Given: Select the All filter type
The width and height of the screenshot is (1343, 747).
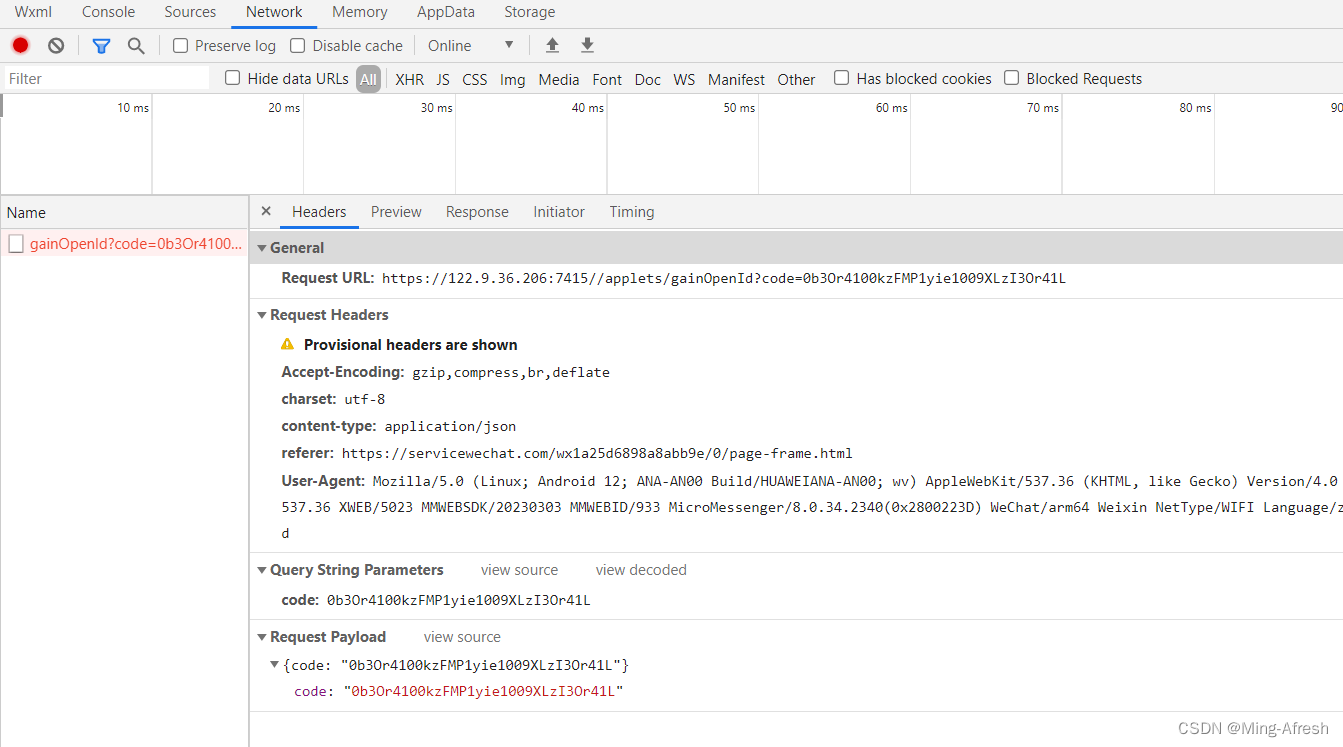Looking at the screenshot, I should tap(369, 79).
